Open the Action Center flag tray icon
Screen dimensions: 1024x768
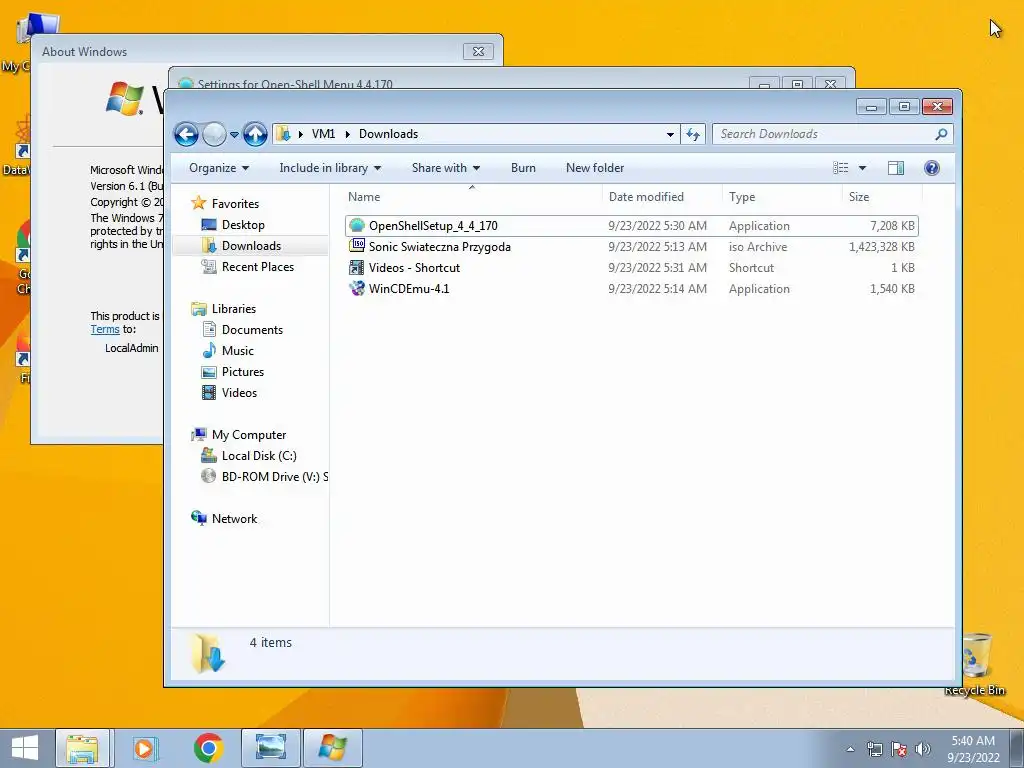(x=899, y=749)
